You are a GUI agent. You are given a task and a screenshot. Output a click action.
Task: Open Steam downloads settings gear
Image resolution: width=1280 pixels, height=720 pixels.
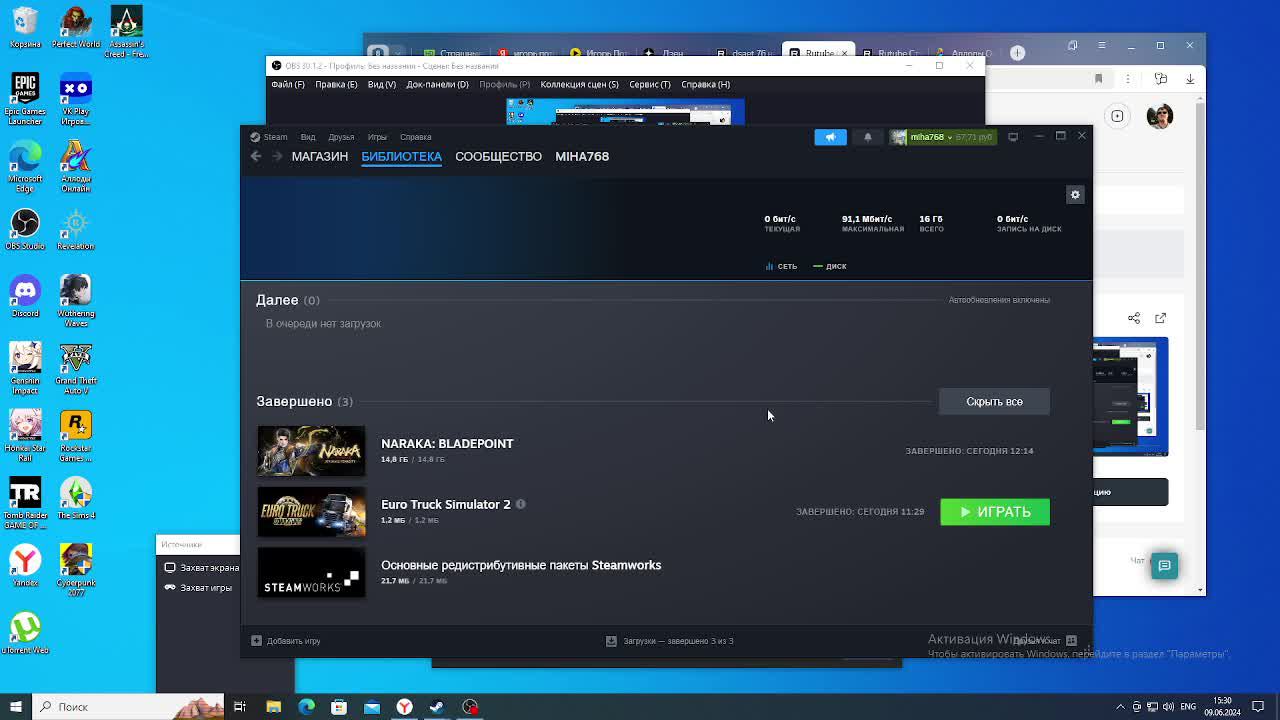pyautogui.click(x=1075, y=195)
